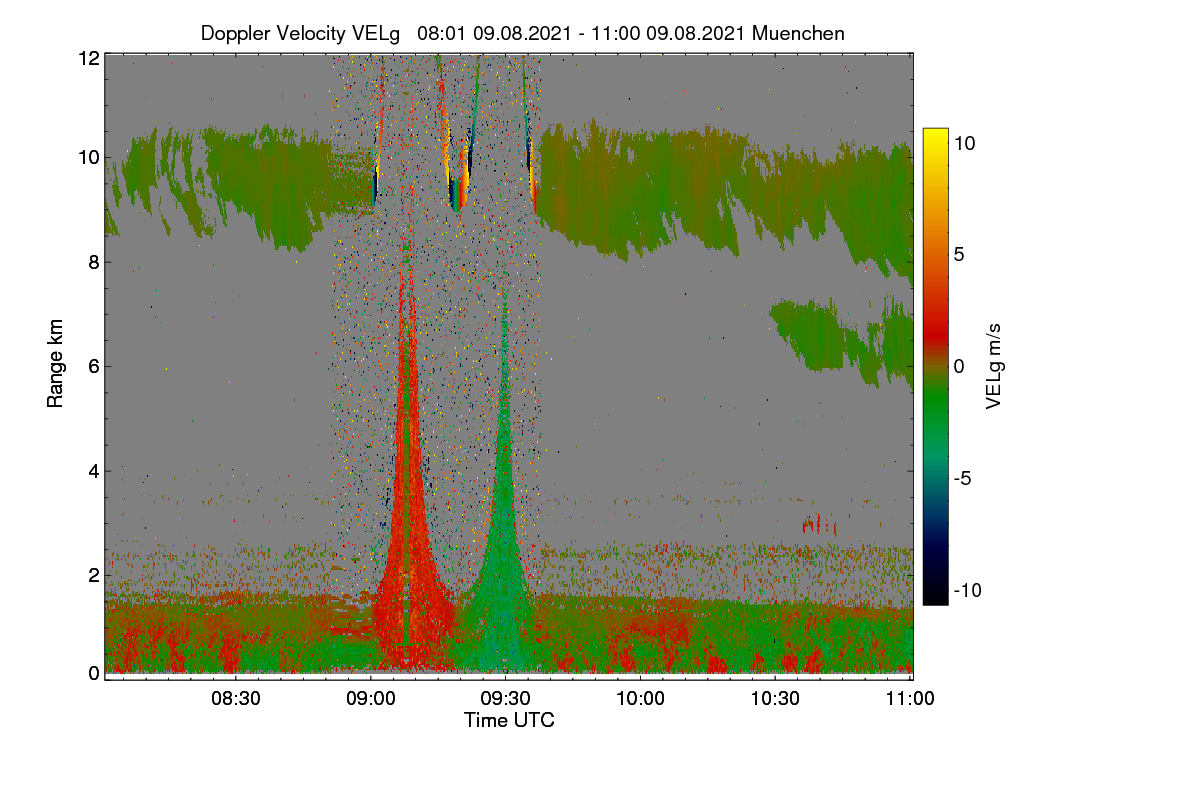Click the colorbar value 5 label

(961, 254)
